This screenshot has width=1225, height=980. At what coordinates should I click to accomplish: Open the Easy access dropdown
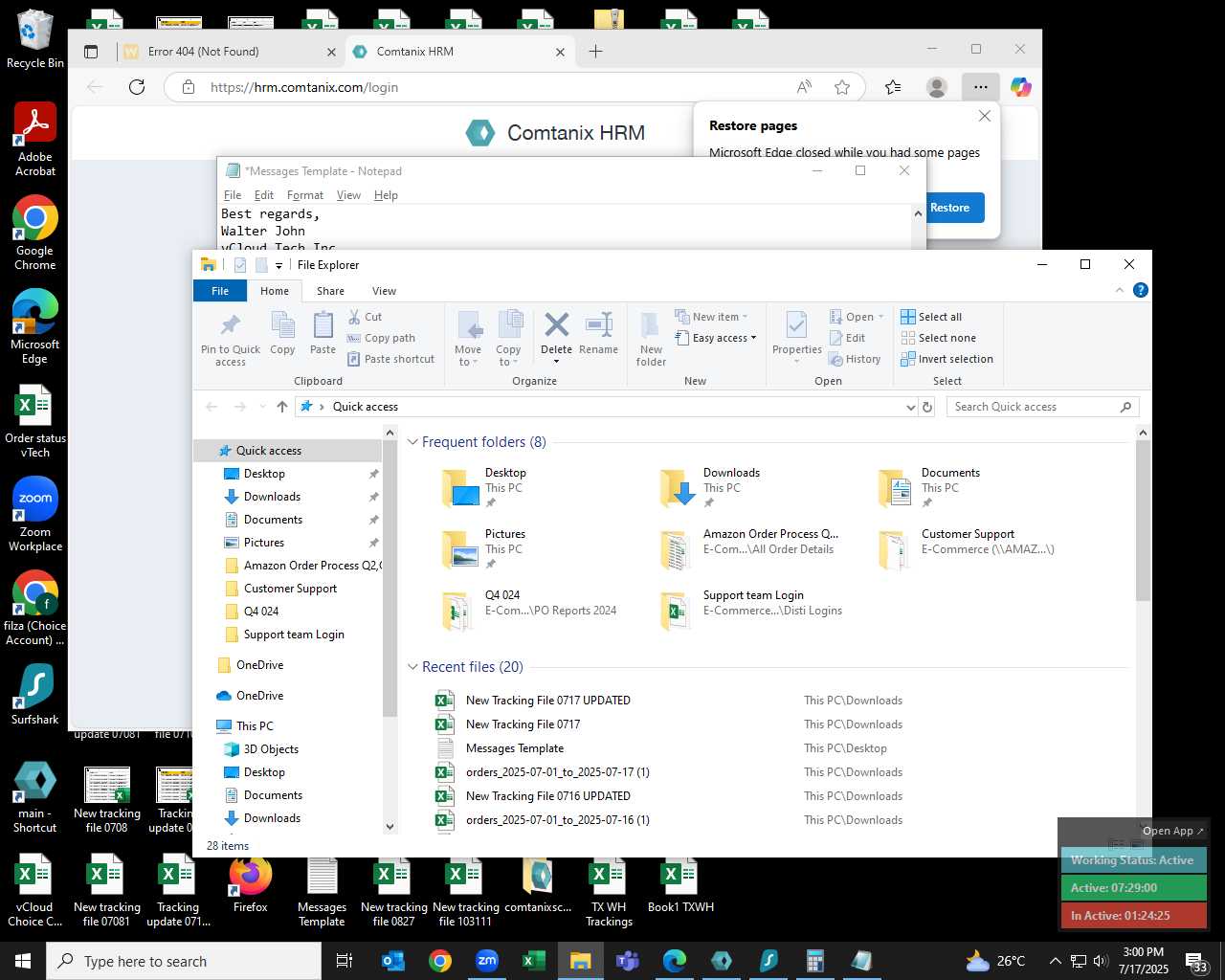(x=716, y=338)
